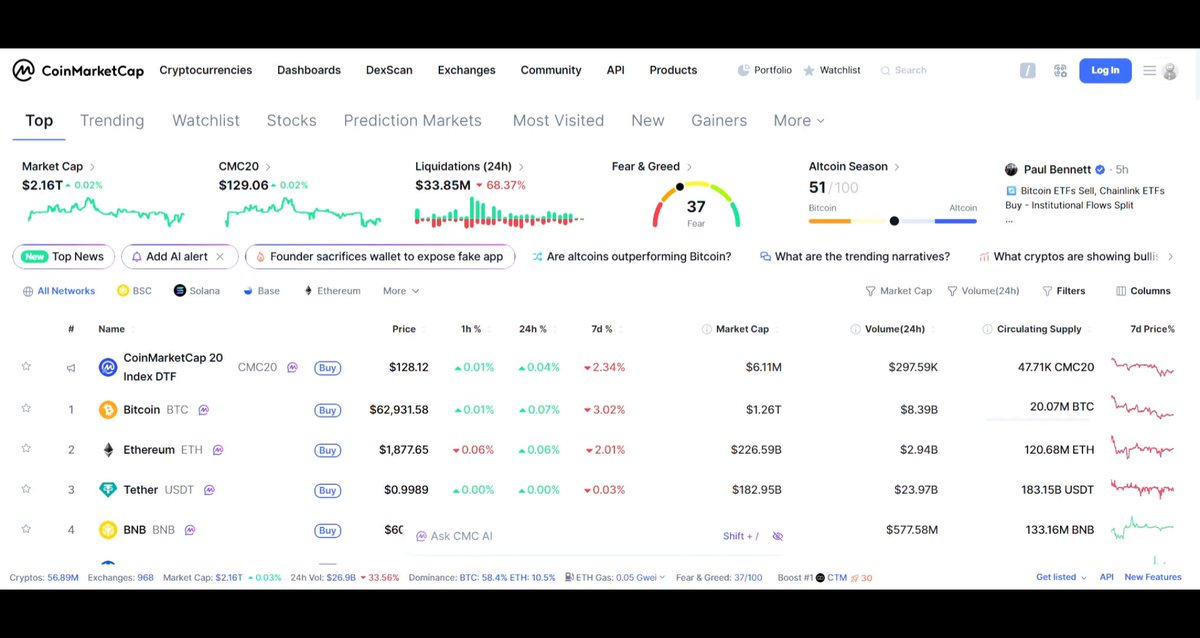Image resolution: width=1200 pixels, height=638 pixels.
Task: Toggle hide Ask CMC AI eye icon
Action: tap(777, 536)
